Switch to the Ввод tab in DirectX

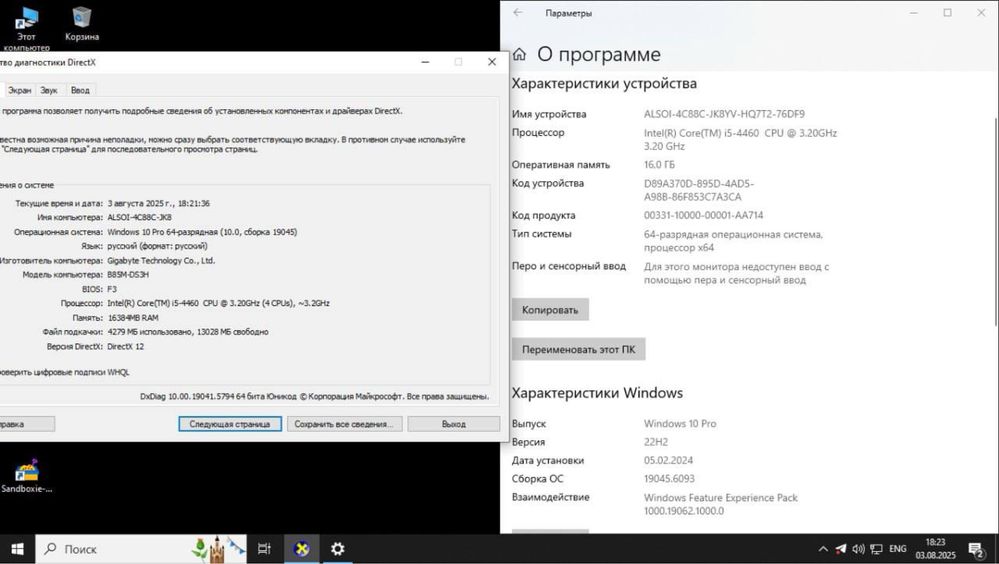80,90
